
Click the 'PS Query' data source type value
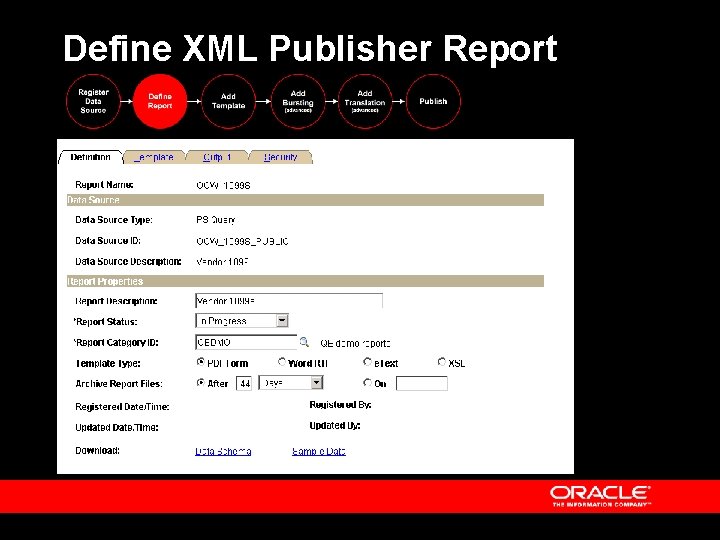pos(215,220)
